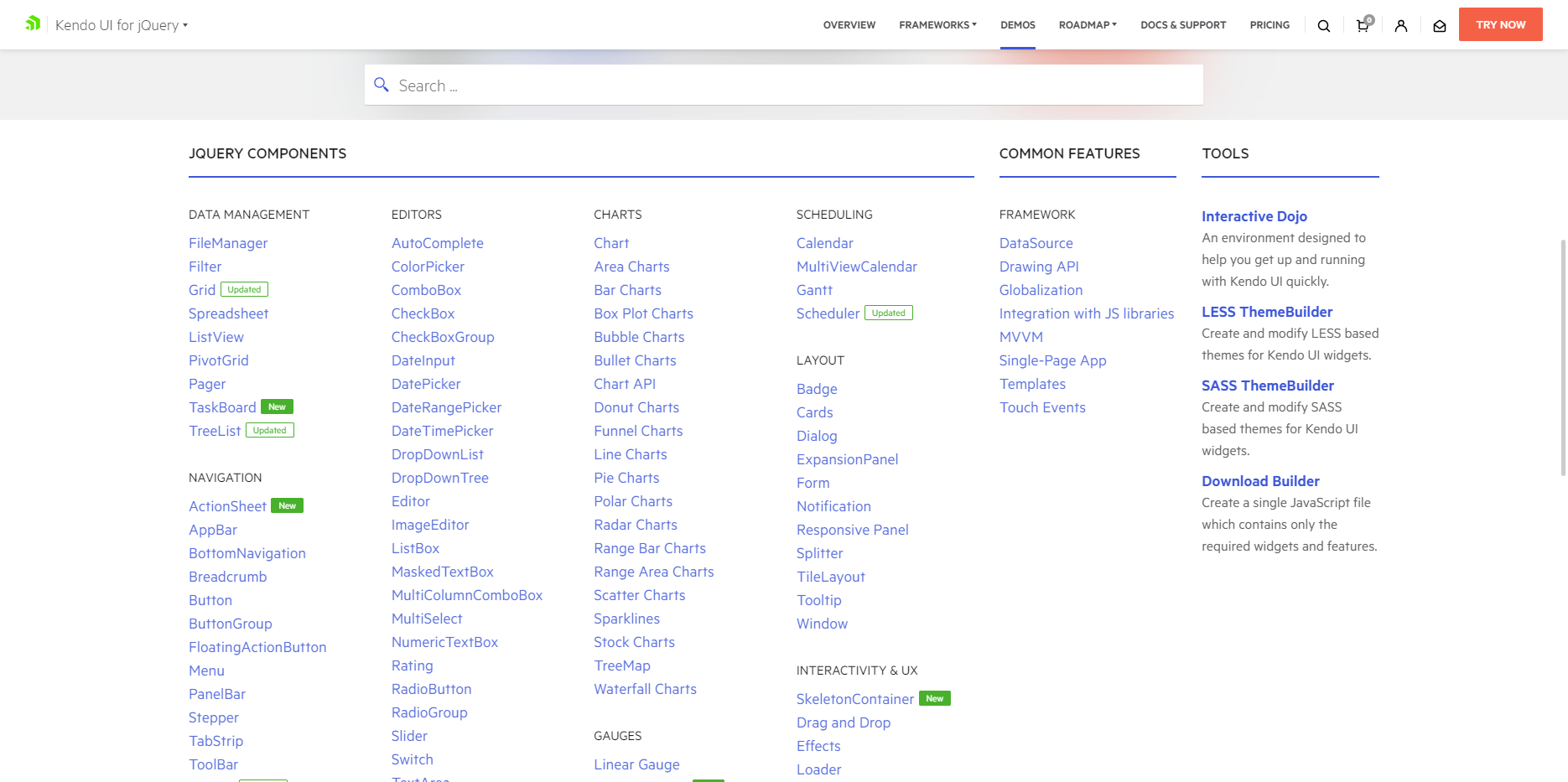Screen dimensions: 1568x782
Task: Open the Spreadsheet demo link
Action: pyautogui.click(x=228, y=313)
